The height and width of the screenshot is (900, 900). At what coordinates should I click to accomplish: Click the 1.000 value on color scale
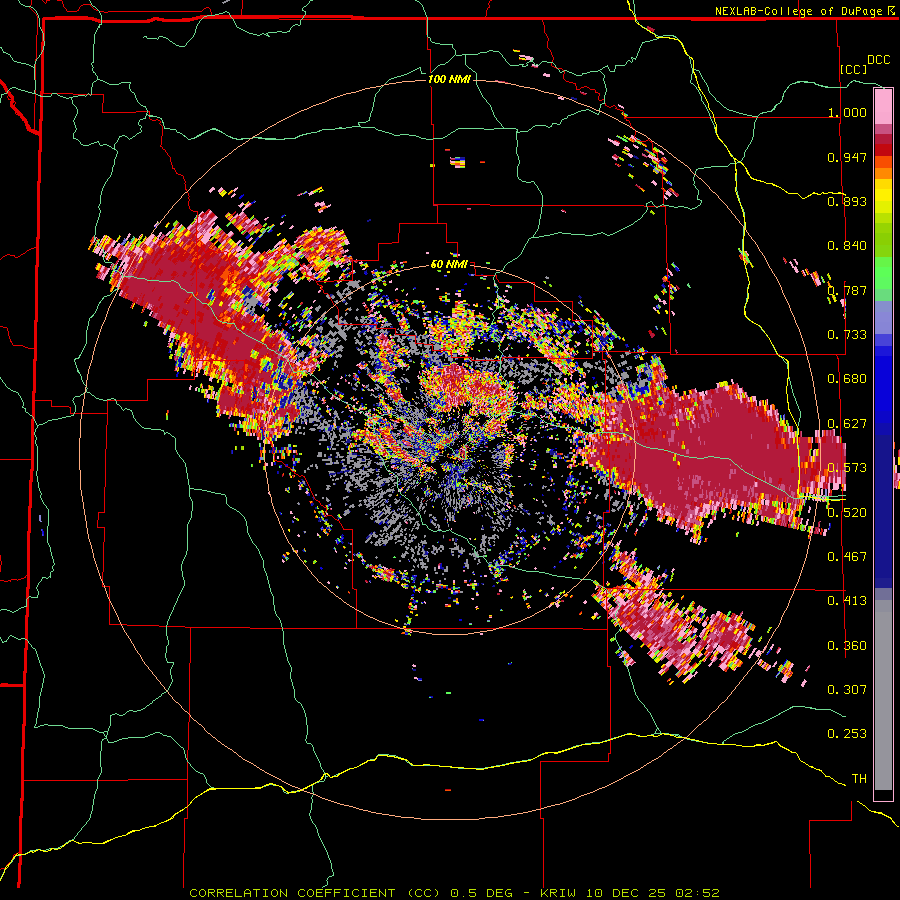tap(847, 112)
